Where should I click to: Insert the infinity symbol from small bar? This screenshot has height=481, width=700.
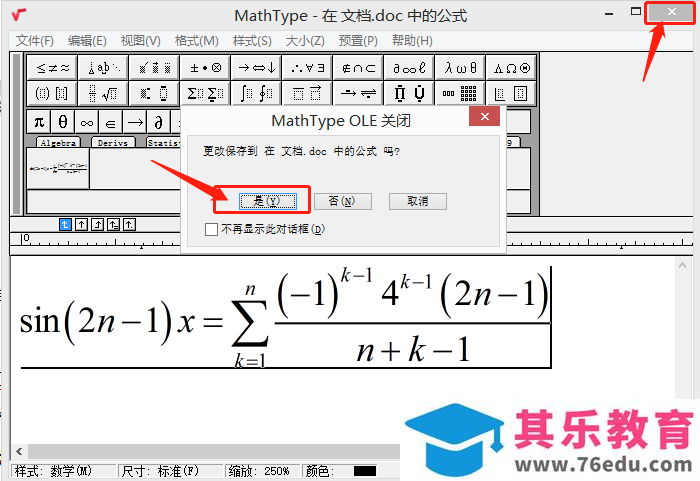click(87, 121)
